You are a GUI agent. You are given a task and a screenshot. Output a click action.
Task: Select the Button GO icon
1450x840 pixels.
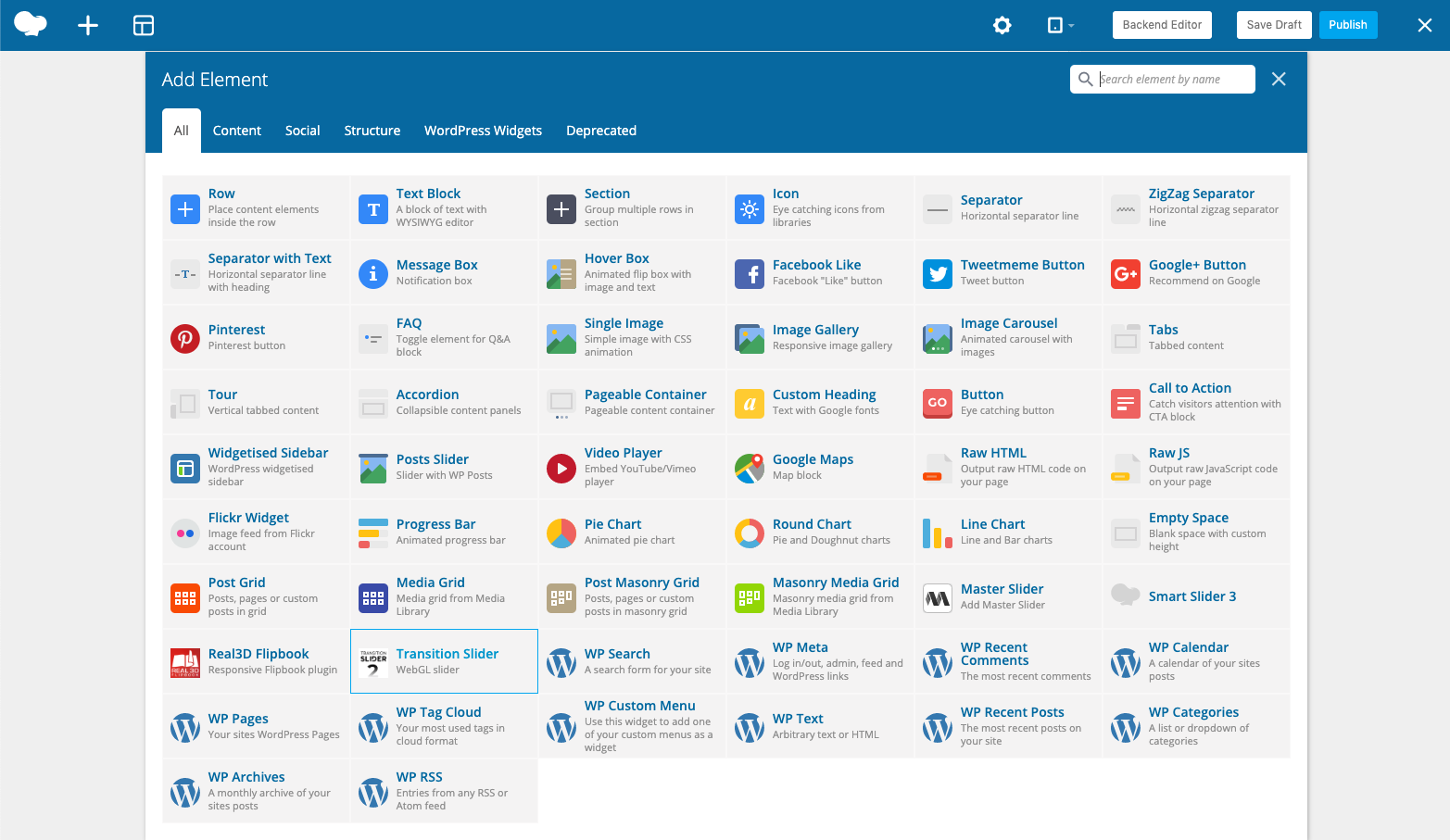click(938, 404)
